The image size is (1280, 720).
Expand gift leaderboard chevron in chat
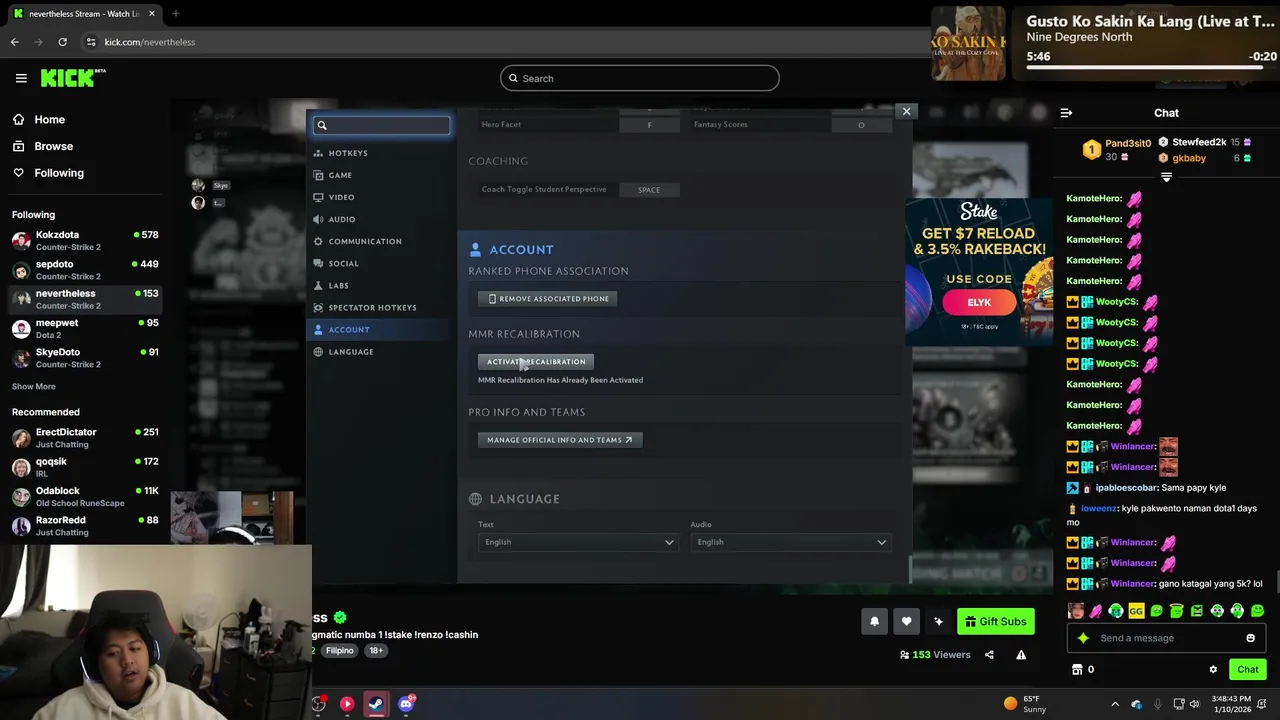(x=1166, y=177)
